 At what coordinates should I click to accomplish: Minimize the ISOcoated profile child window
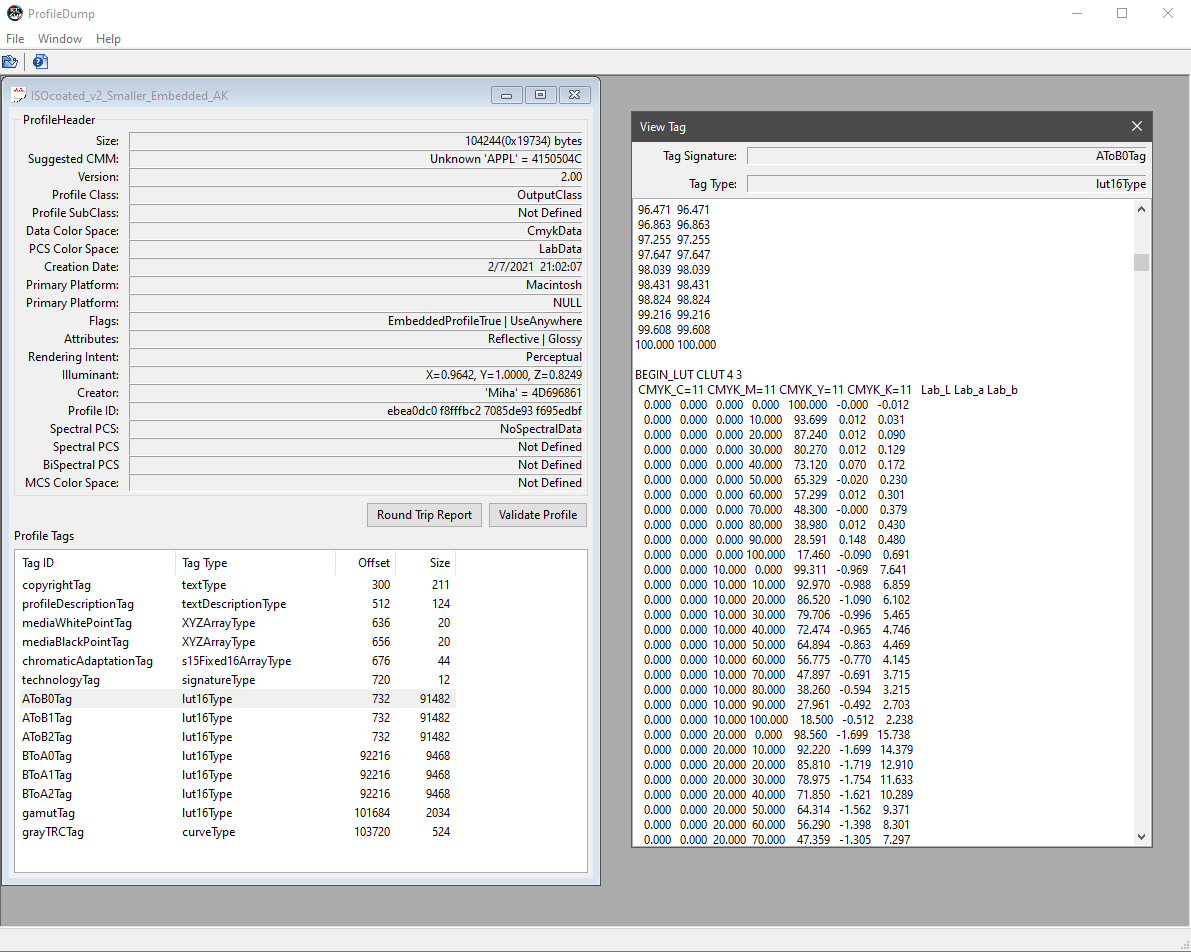click(506, 95)
